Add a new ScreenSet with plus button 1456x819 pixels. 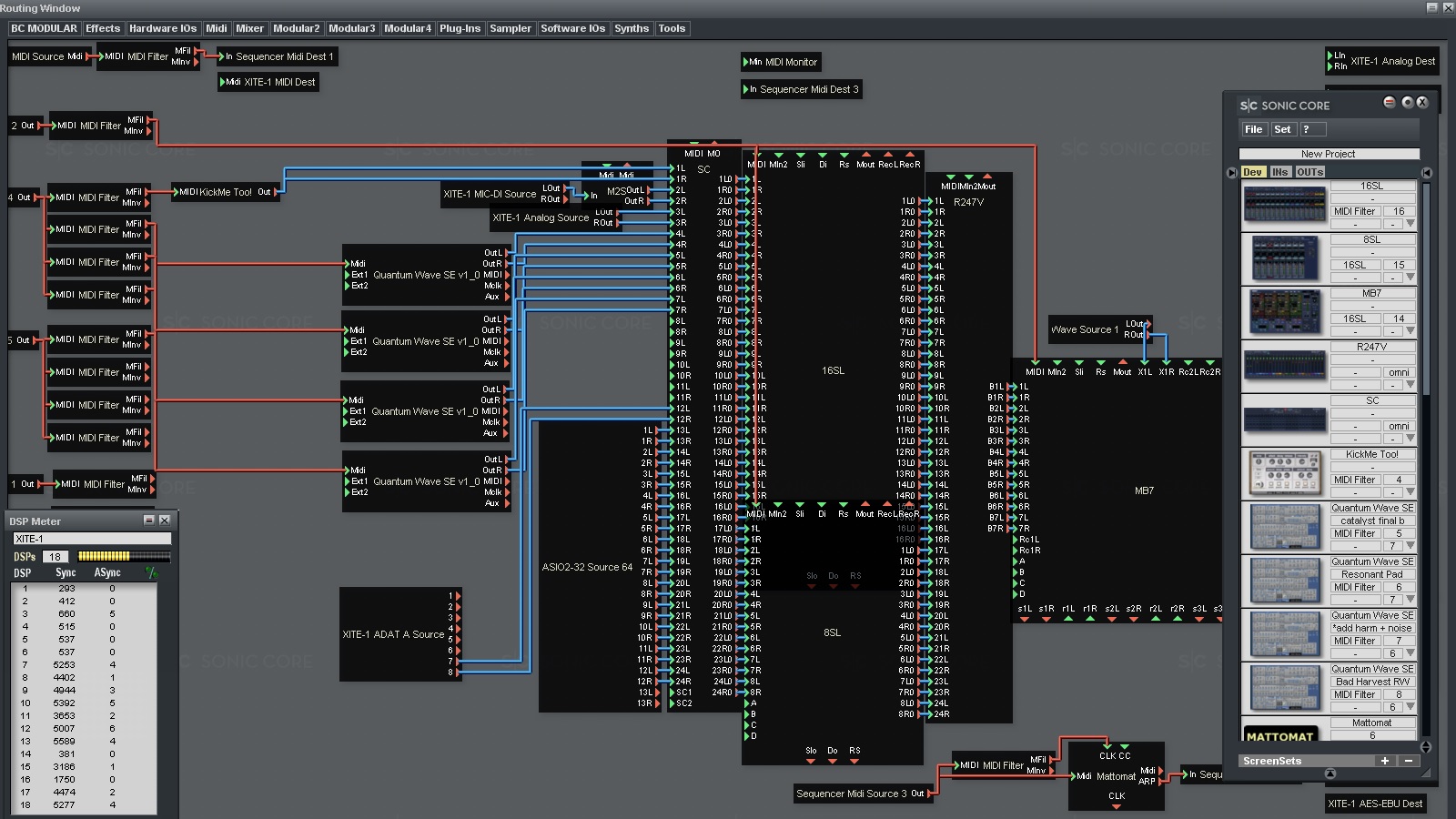point(1385,761)
